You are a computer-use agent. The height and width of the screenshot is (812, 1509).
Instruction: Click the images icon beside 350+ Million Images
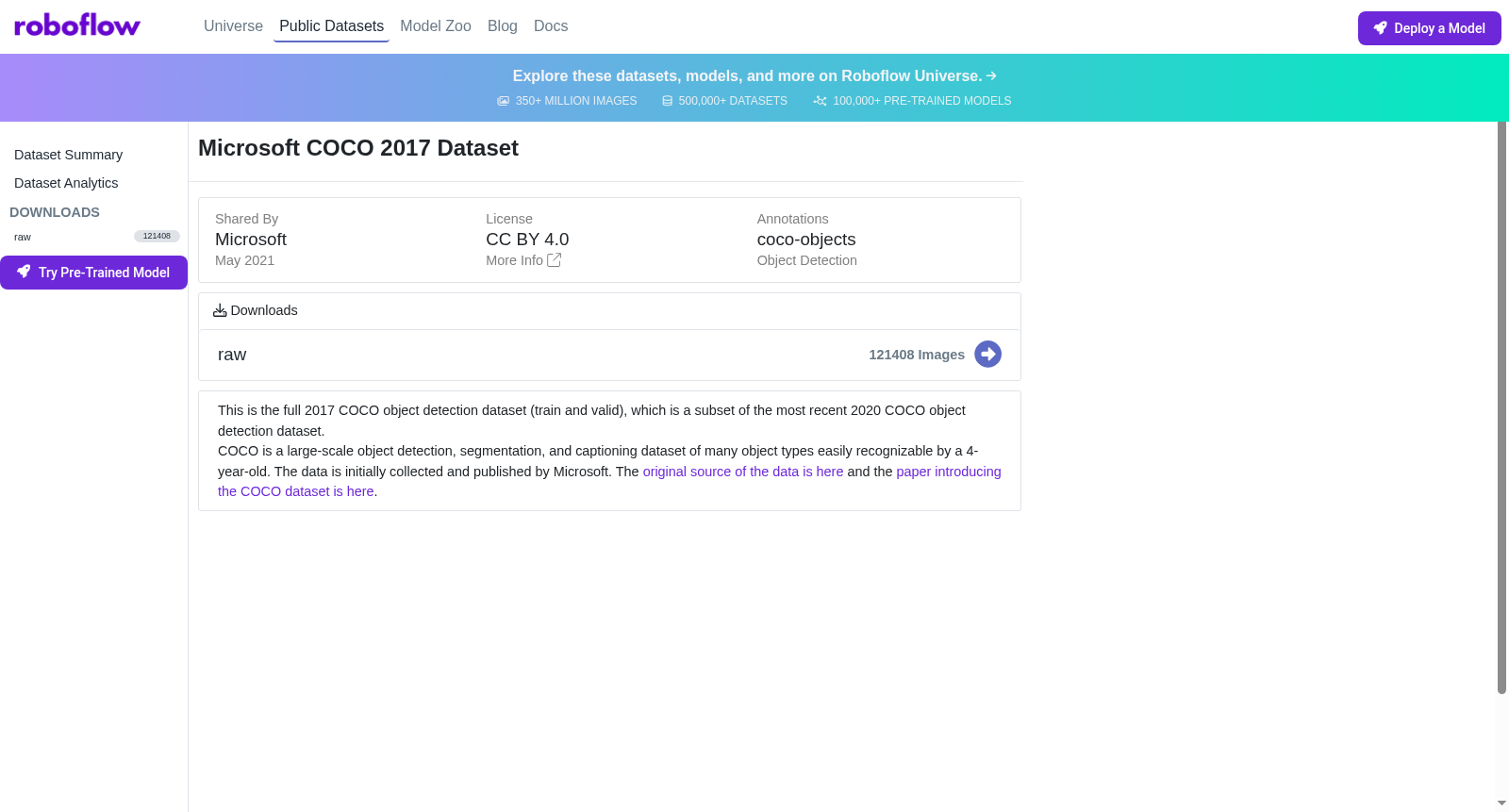504,101
